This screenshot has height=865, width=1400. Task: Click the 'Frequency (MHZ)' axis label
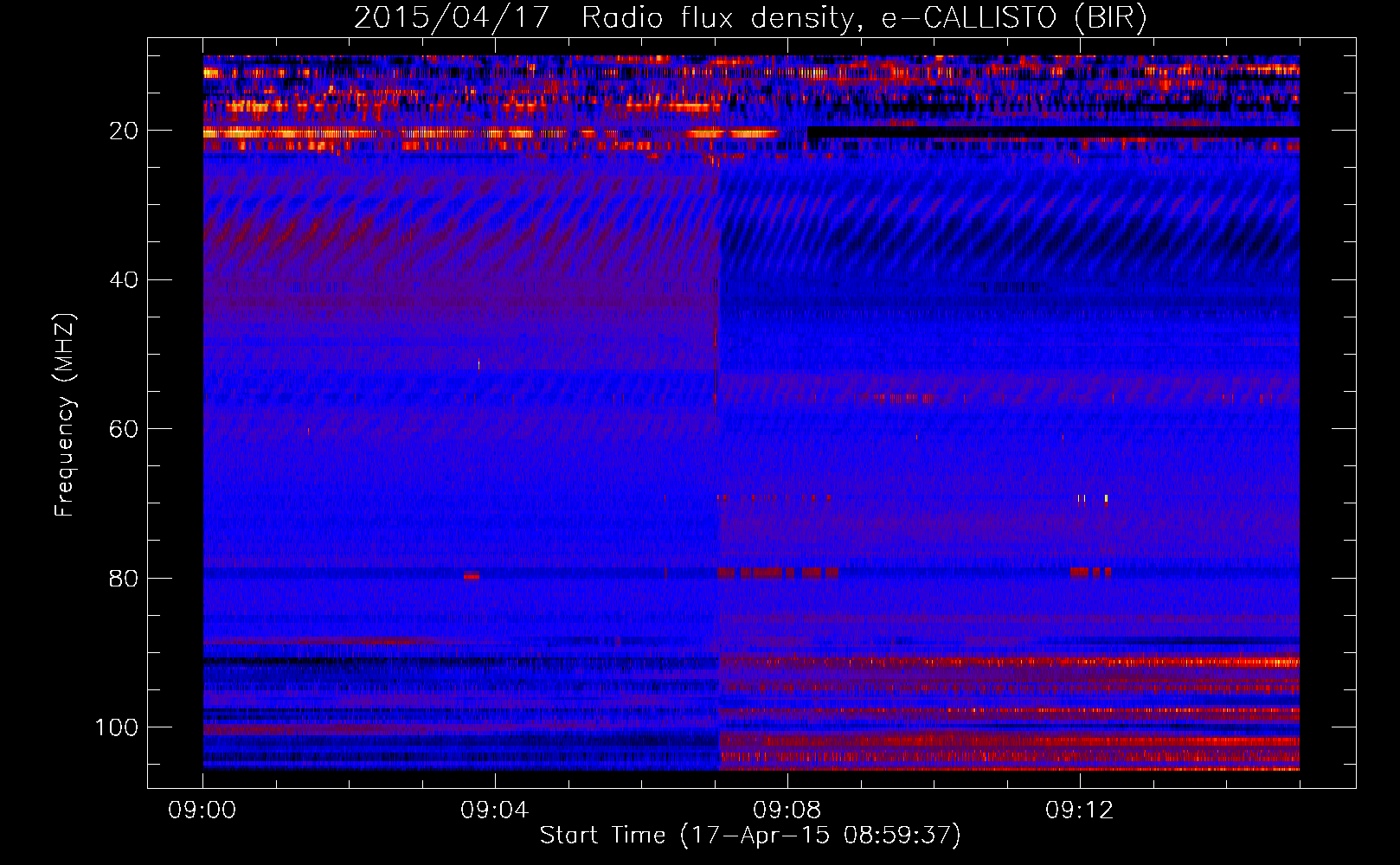pos(65,414)
